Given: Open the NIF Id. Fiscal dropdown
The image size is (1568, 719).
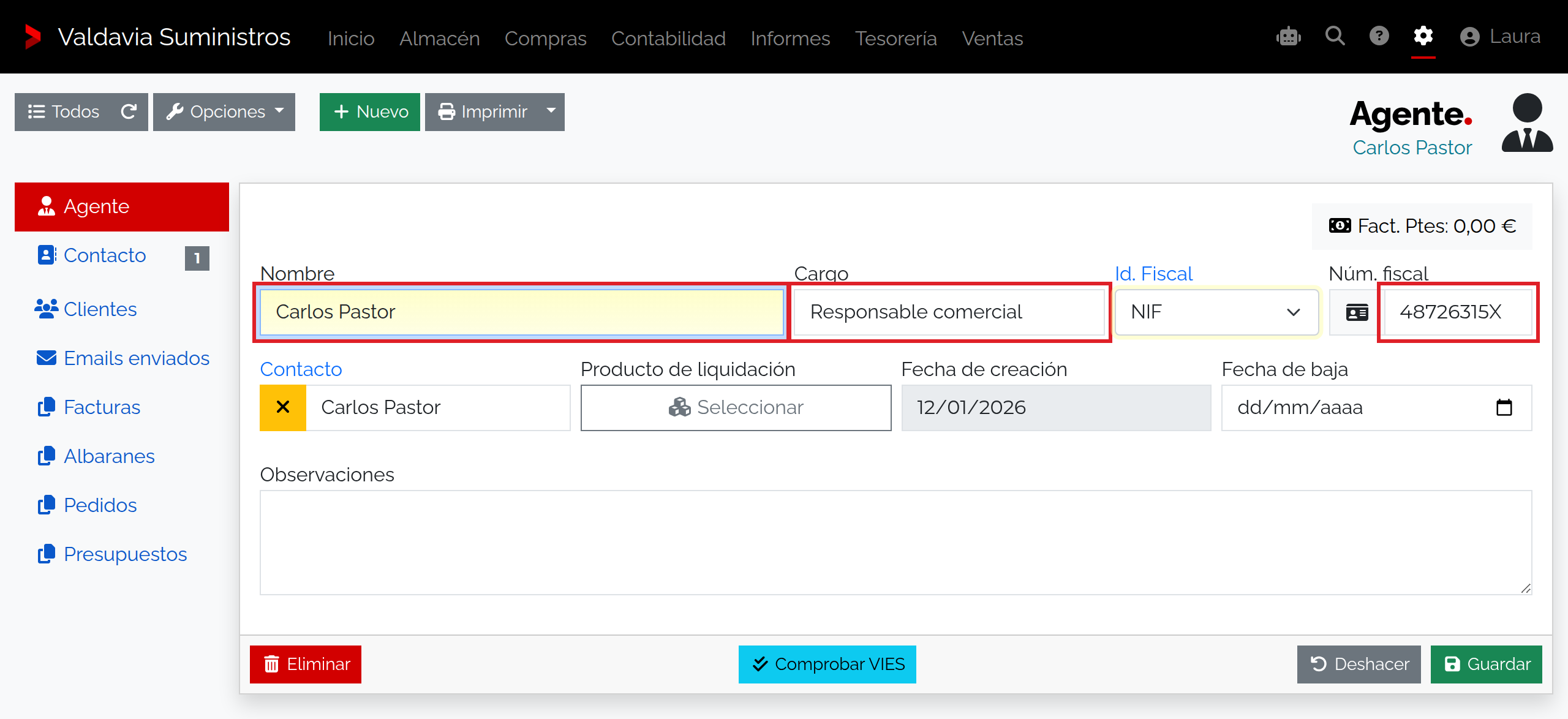Looking at the screenshot, I should click(x=1216, y=312).
